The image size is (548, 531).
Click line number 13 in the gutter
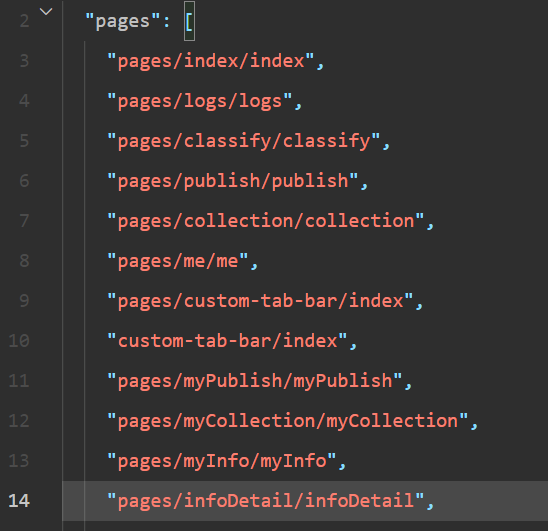19,461
